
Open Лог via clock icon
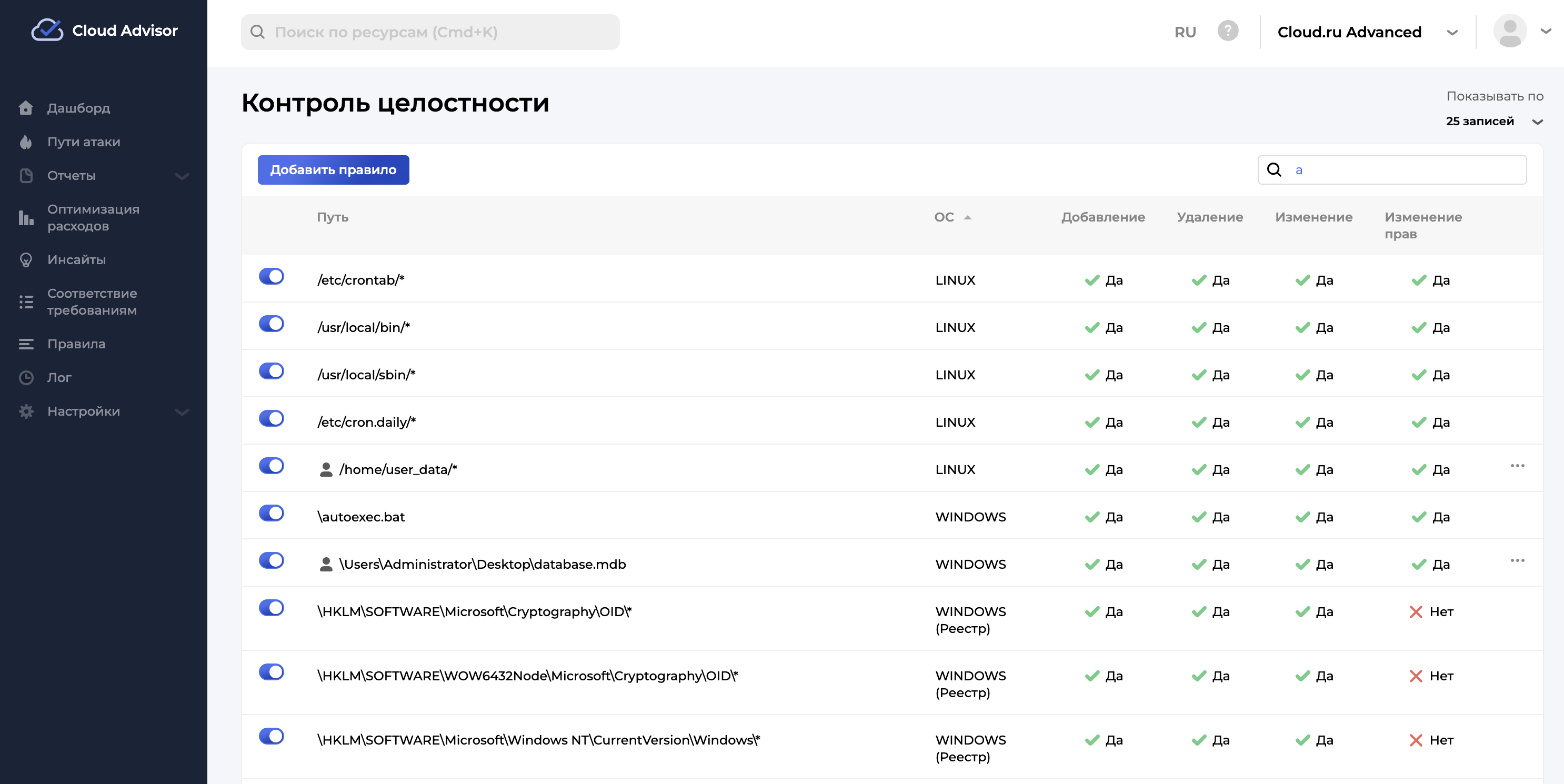(25, 378)
